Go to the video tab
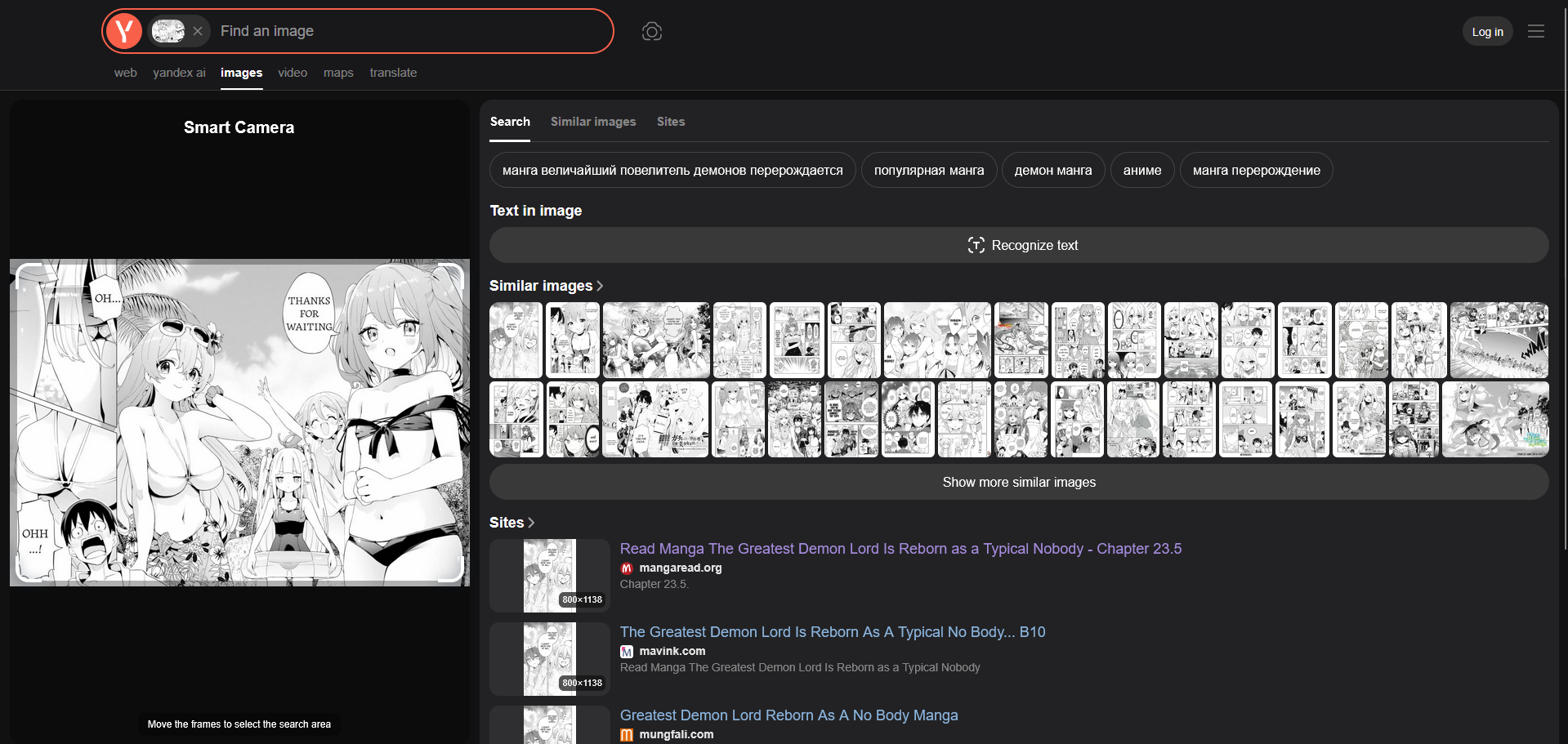 pyautogui.click(x=293, y=73)
